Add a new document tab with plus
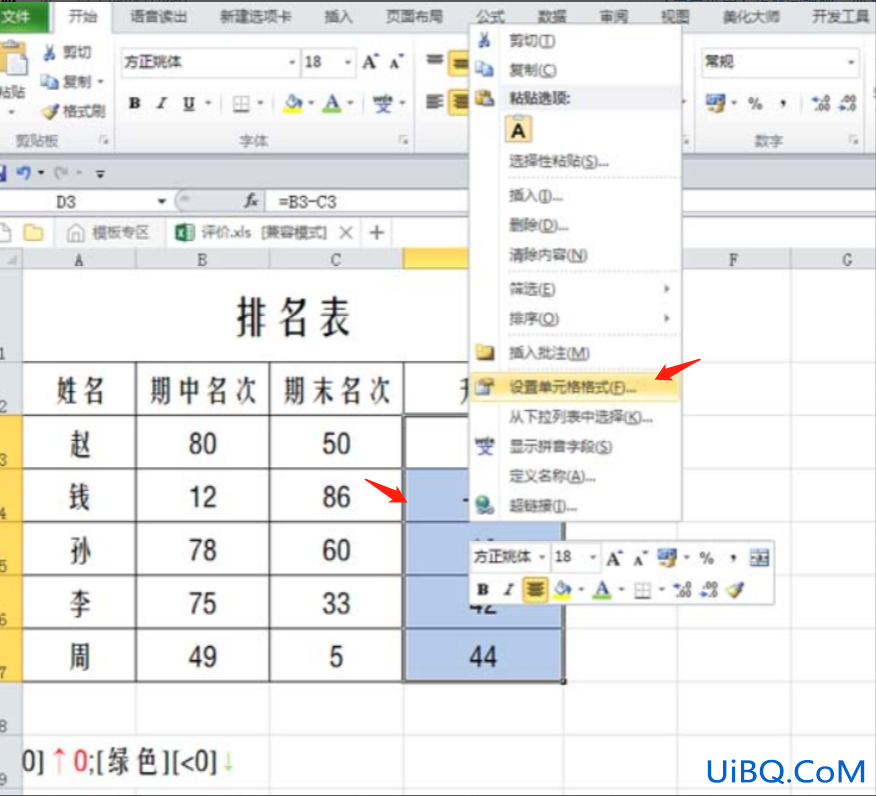This screenshot has height=796, width=876. (x=377, y=232)
